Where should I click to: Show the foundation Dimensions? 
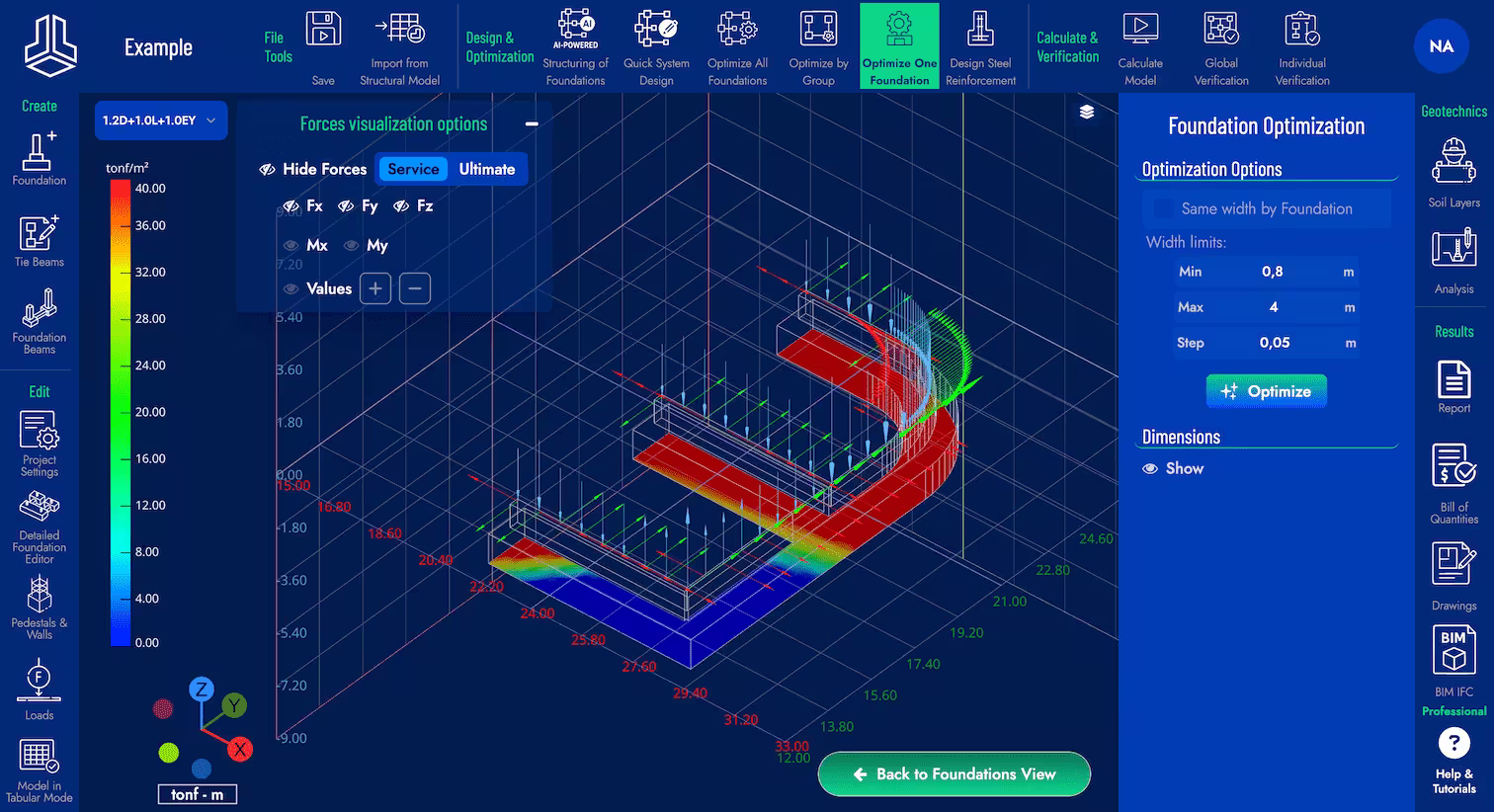point(1173,468)
